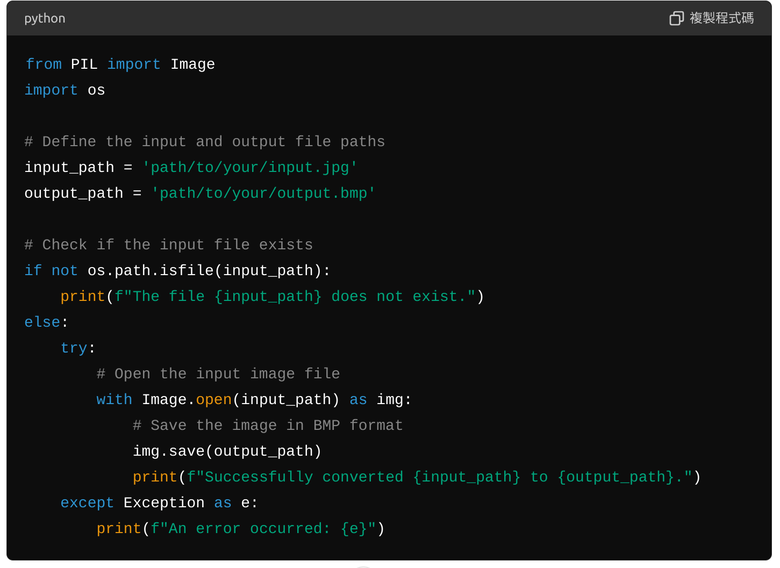Click the 'import os' line
780x568 pixels.
pyautogui.click(x=65, y=90)
